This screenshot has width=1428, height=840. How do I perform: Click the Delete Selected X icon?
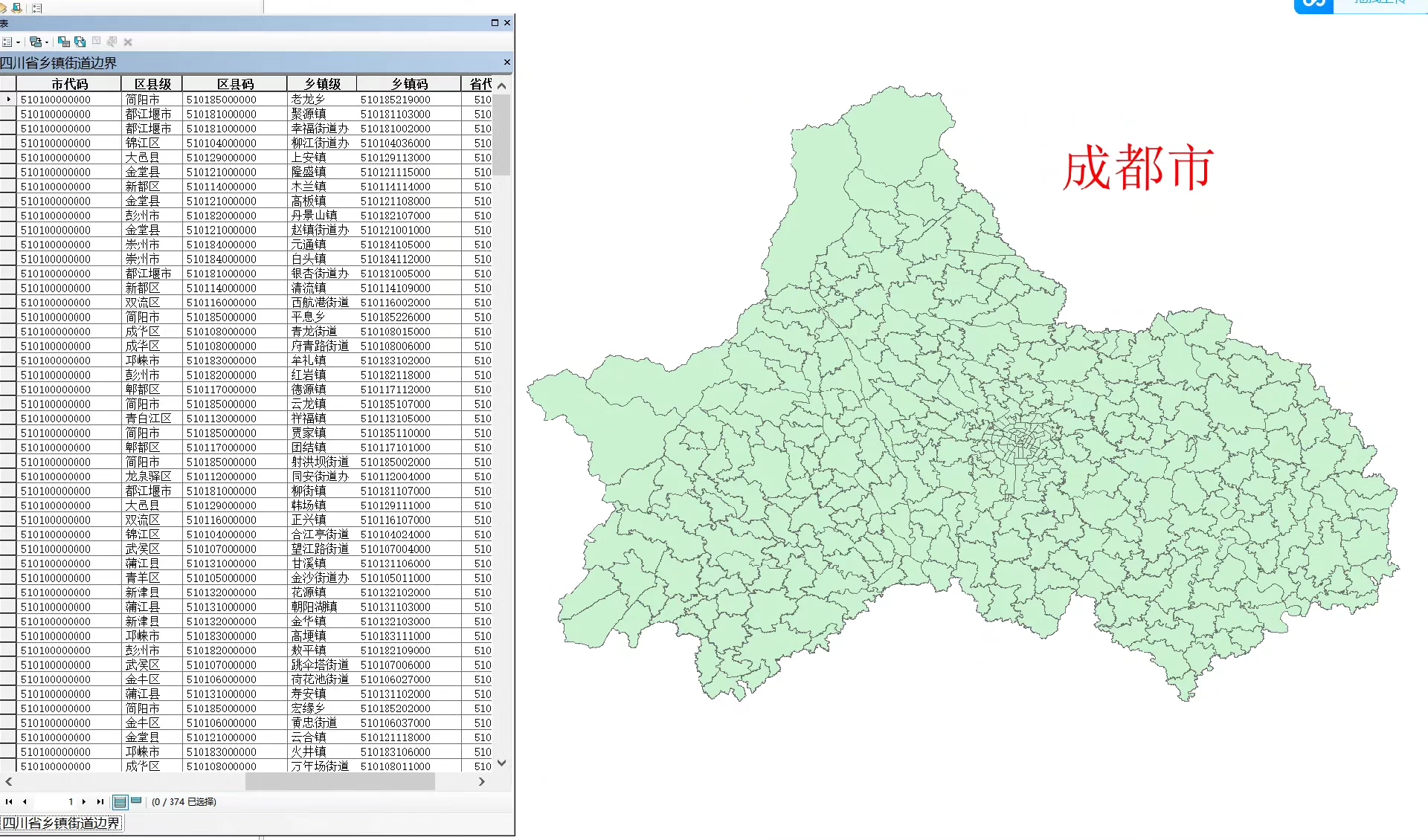click(128, 42)
